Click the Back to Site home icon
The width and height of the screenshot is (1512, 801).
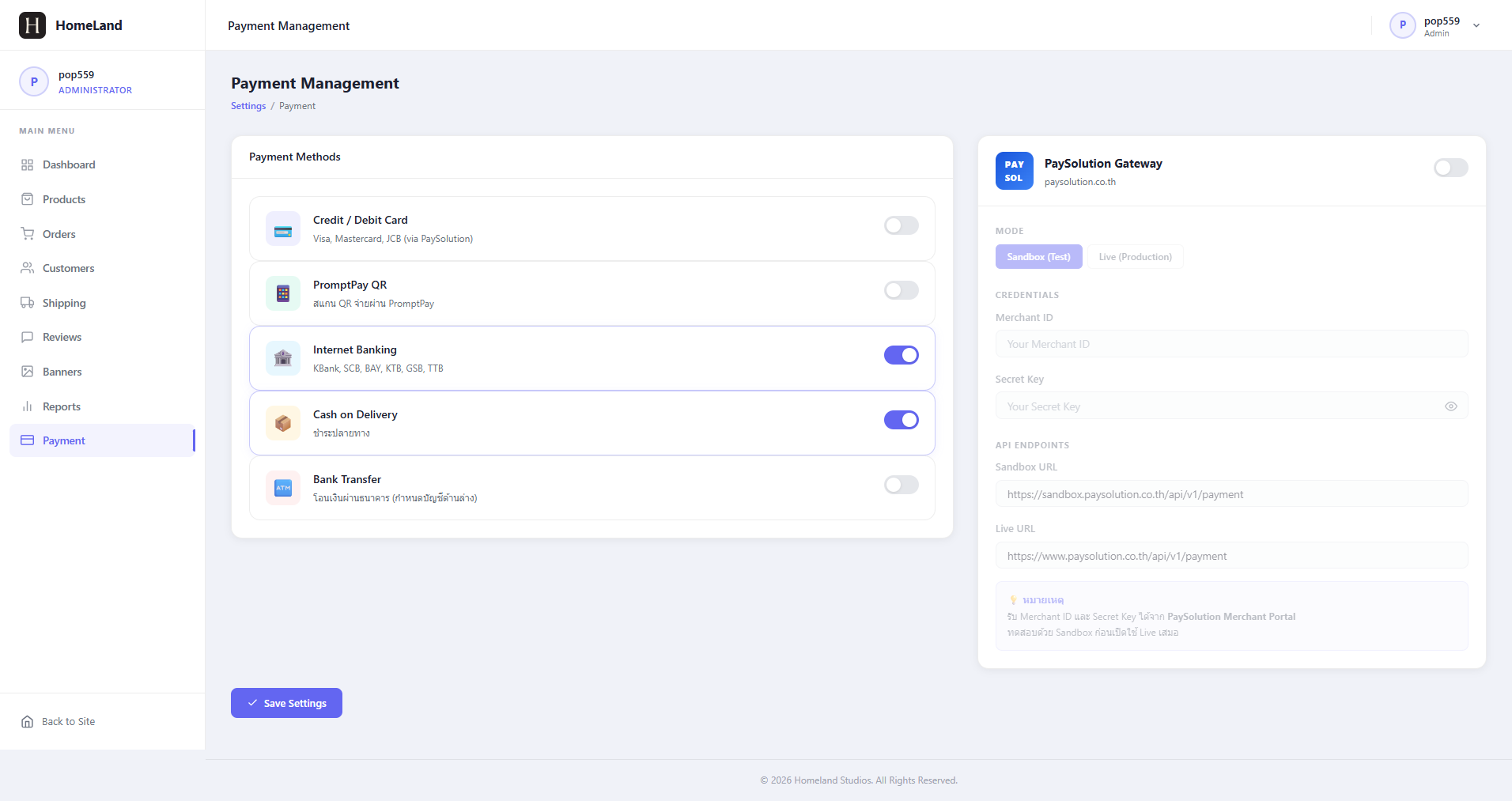(x=28, y=721)
